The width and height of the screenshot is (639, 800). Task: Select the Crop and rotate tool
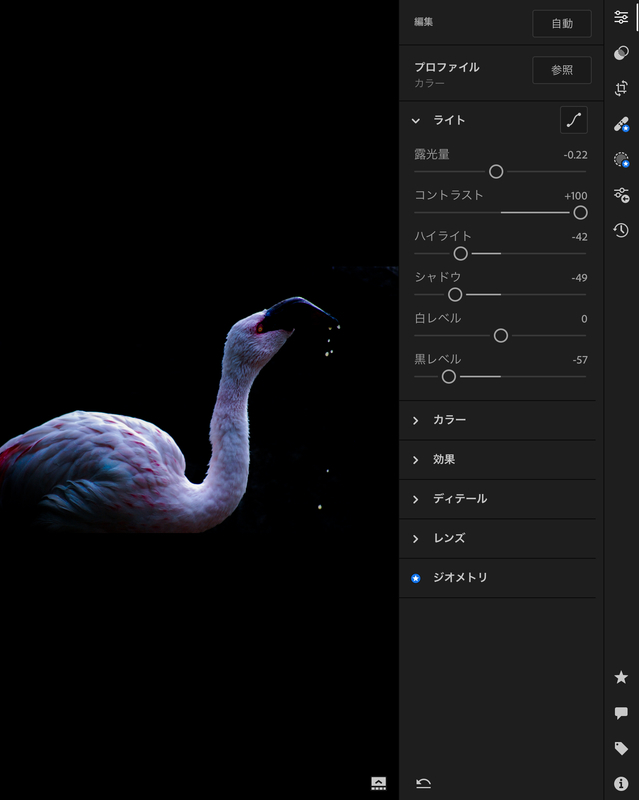621,88
